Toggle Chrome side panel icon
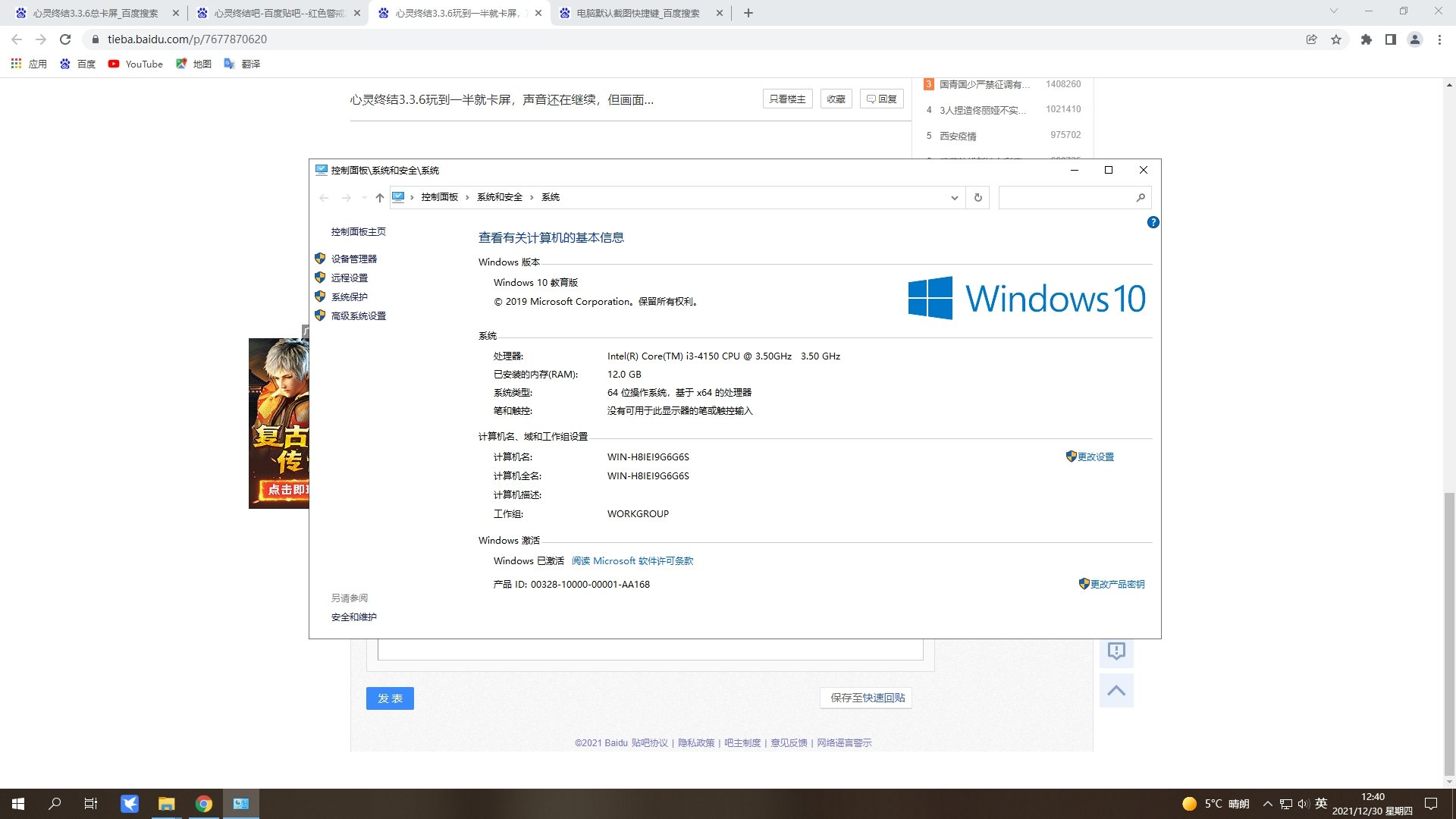 click(x=1390, y=39)
